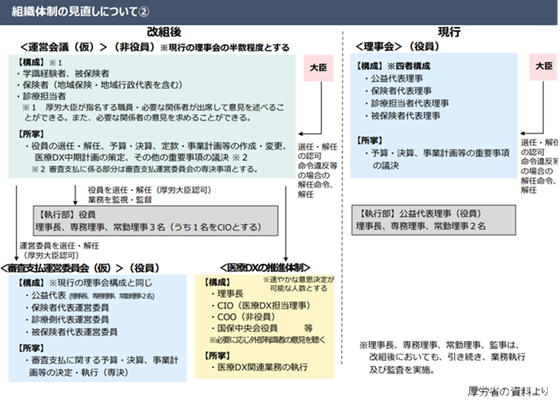
Task: Click the 診療担当者 bullet in green box
Action: (41, 96)
